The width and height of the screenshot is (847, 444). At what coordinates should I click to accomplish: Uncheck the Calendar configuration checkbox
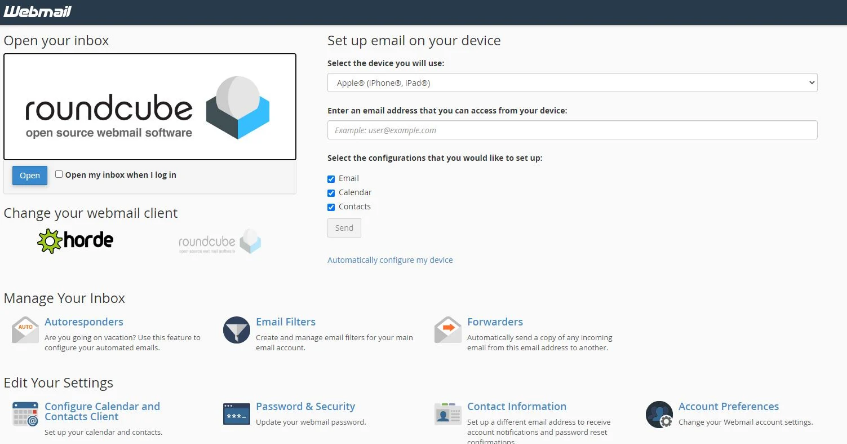(x=332, y=193)
